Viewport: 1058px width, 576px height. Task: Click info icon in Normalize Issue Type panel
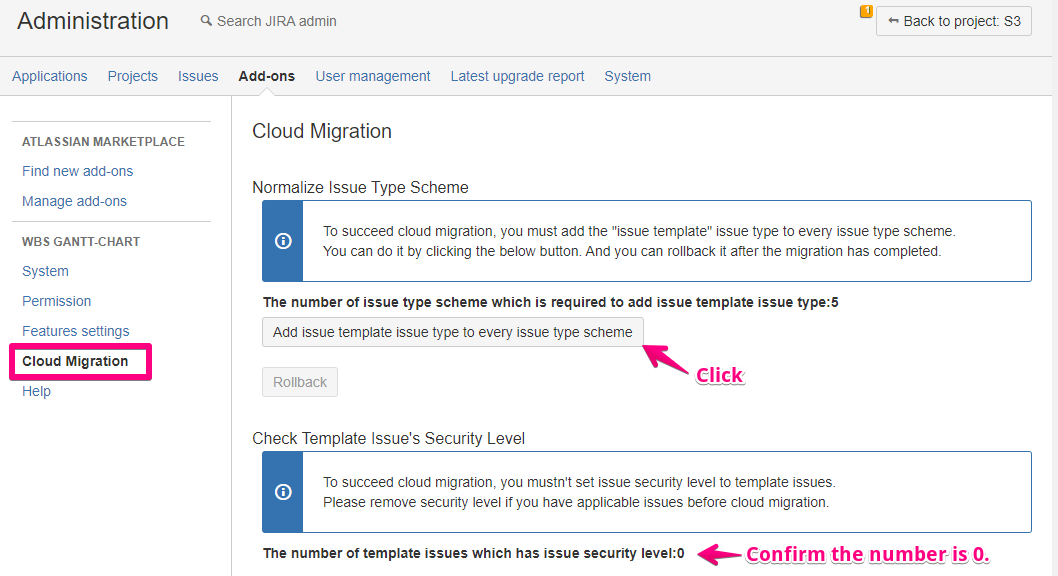[284, 241]
